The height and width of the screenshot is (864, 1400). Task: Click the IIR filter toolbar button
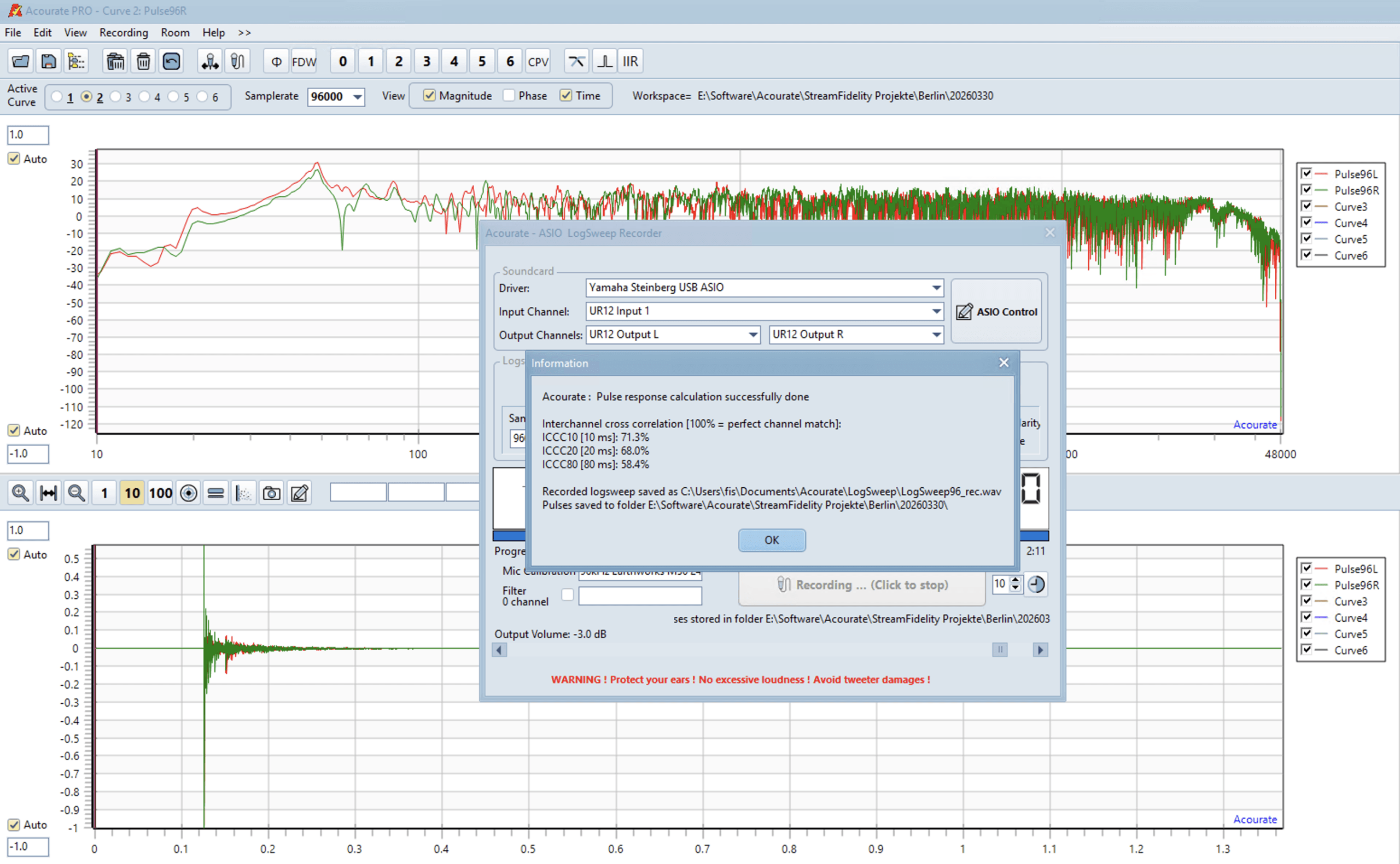[629, 61]
